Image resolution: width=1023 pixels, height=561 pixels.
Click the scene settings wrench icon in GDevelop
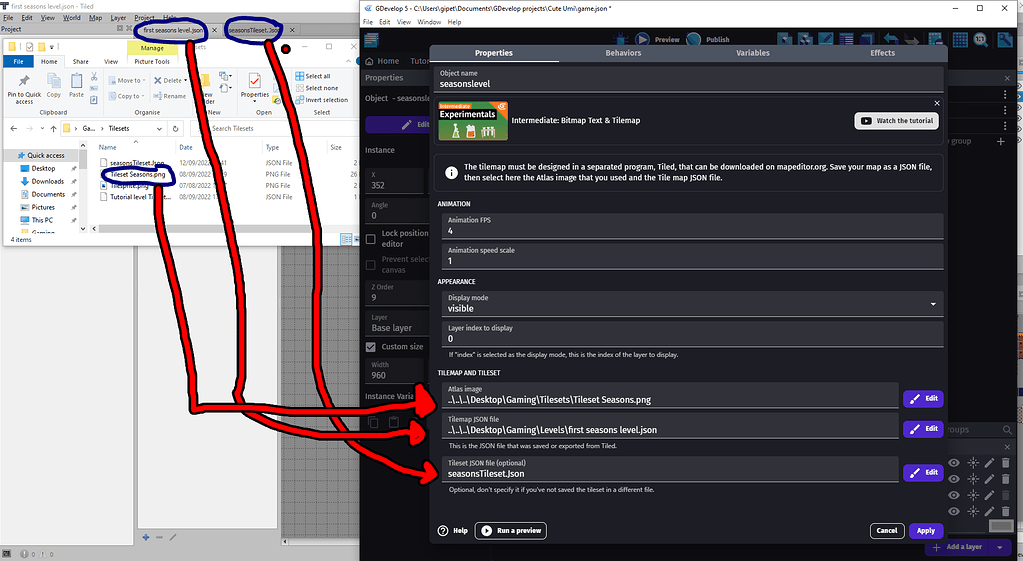[1005, 40]
